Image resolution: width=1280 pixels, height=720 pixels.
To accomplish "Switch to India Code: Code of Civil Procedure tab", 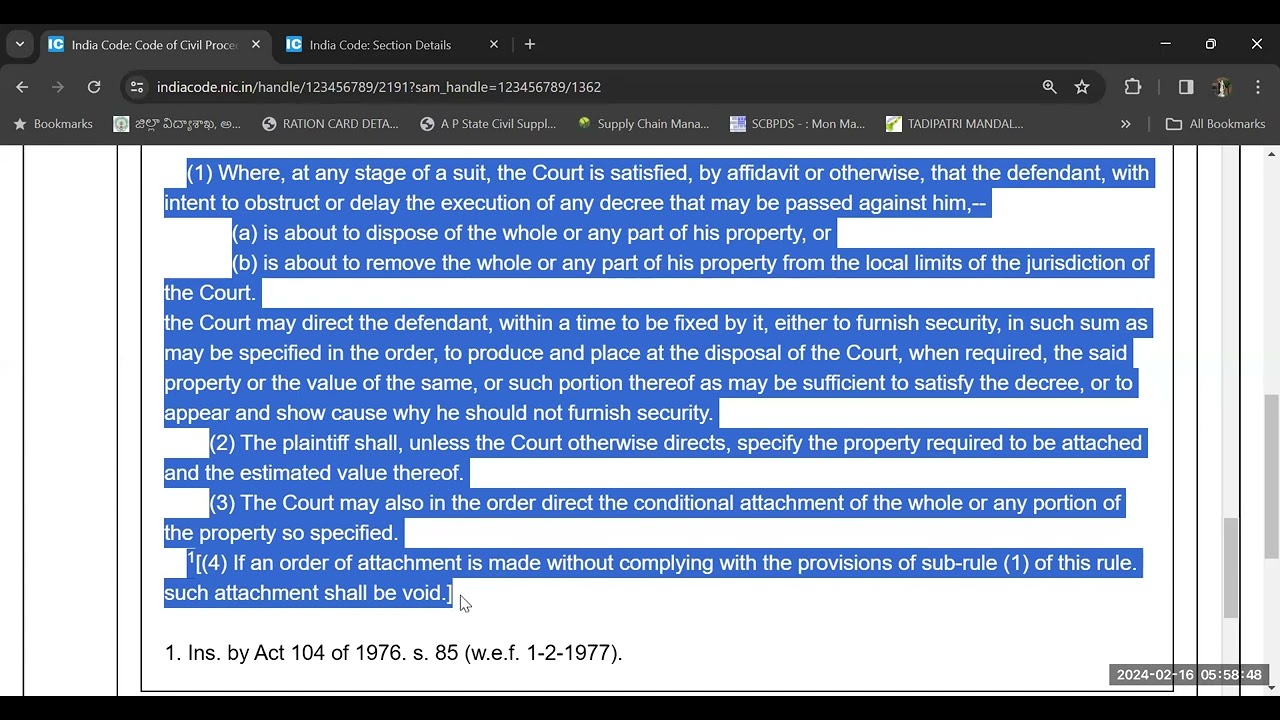I will tap(155, 45).
